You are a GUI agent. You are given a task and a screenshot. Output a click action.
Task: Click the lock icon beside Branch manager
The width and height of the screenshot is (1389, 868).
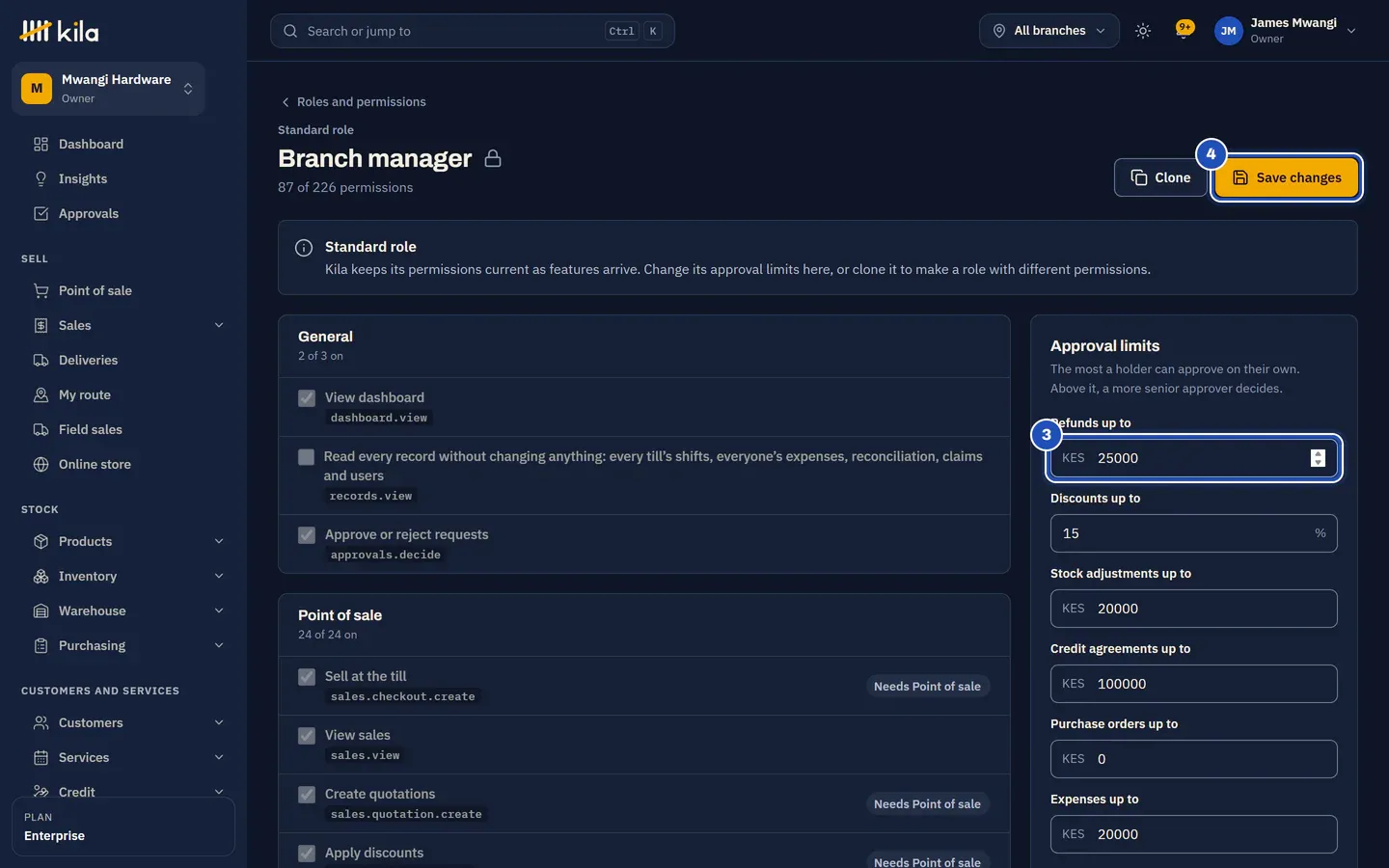(493, 158)
